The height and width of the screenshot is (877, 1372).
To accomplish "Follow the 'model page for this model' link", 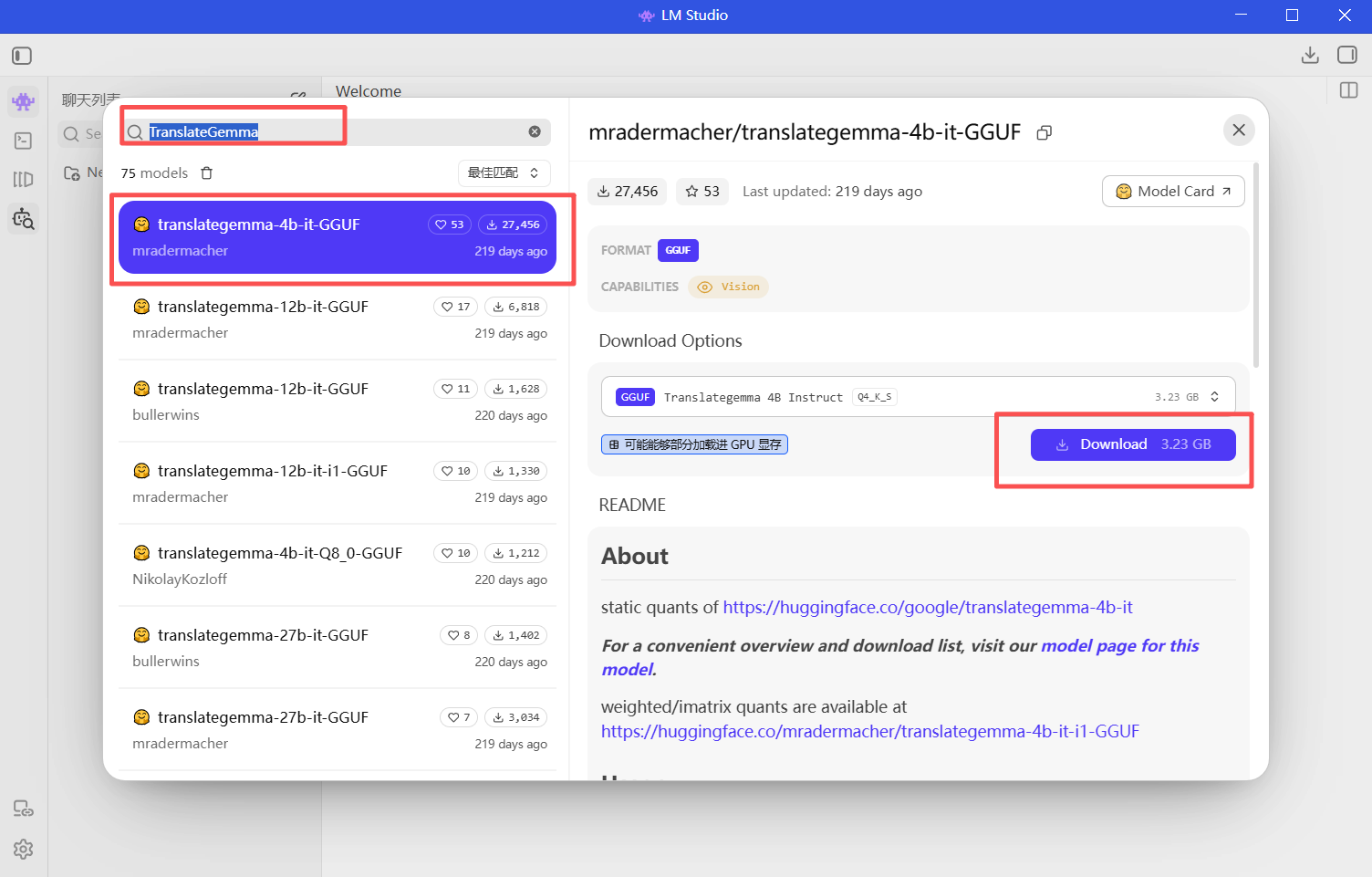I will tap(1119, 646).
